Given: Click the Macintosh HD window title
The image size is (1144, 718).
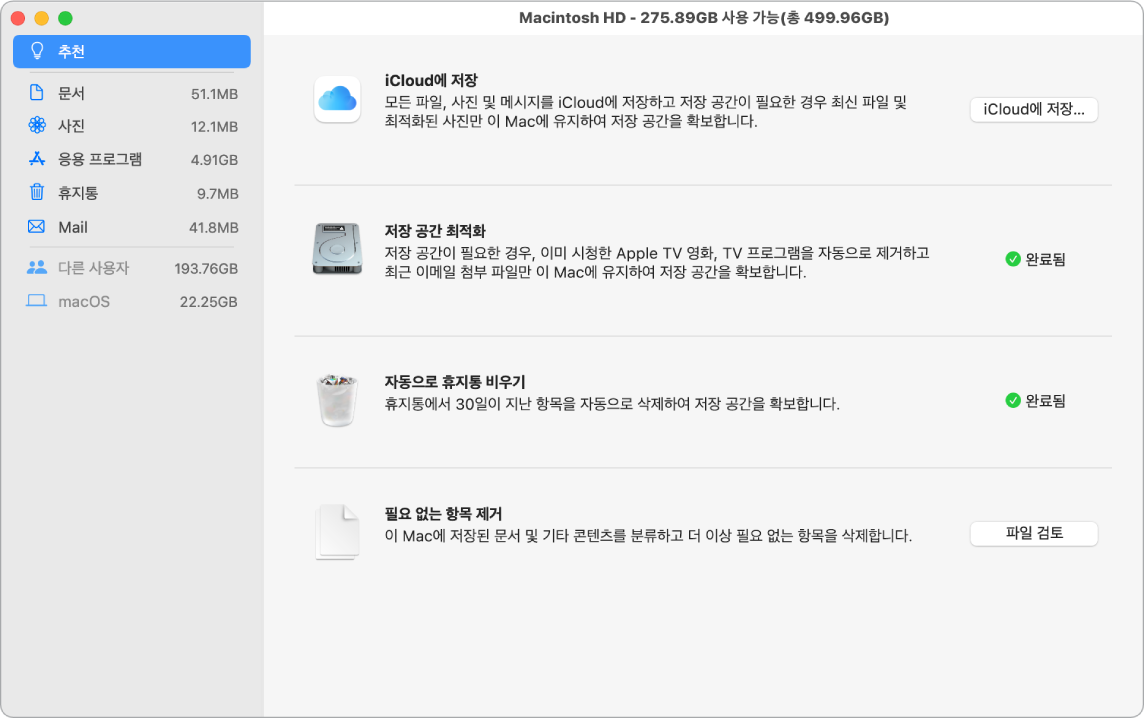Looking at the screenshot, I should point(704,18).
